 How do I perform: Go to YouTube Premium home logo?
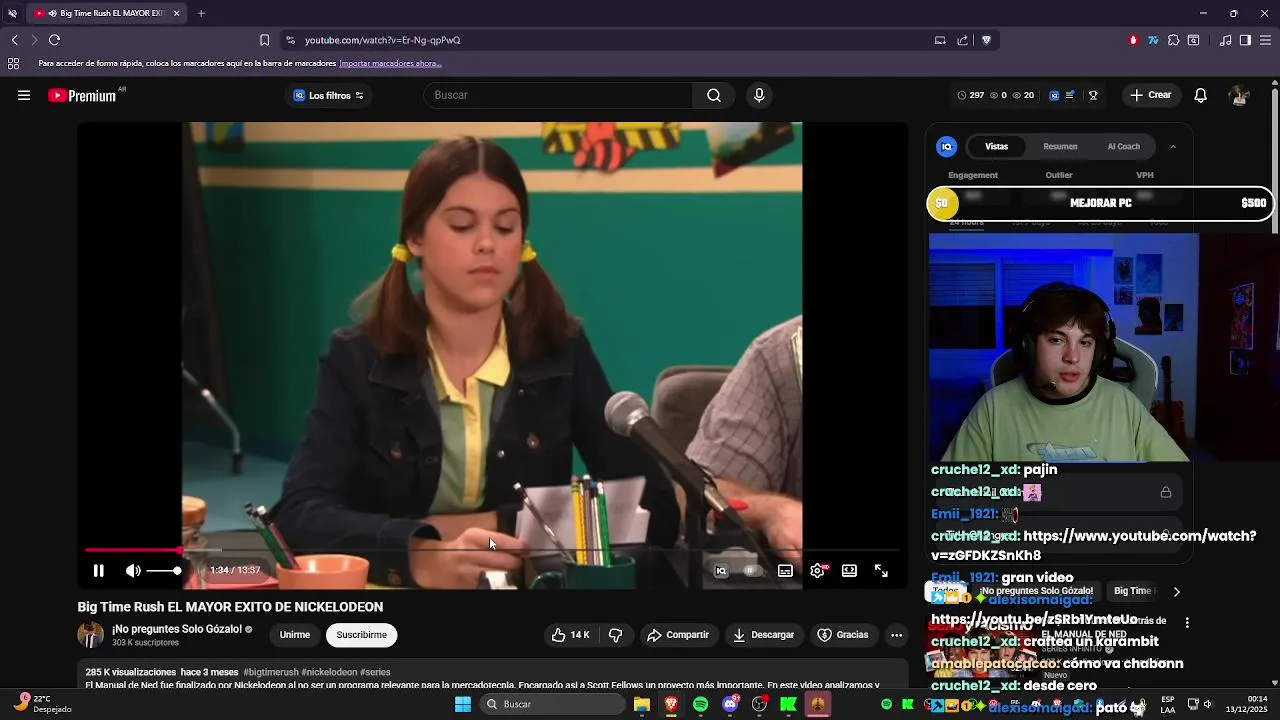tap(84, 96)
